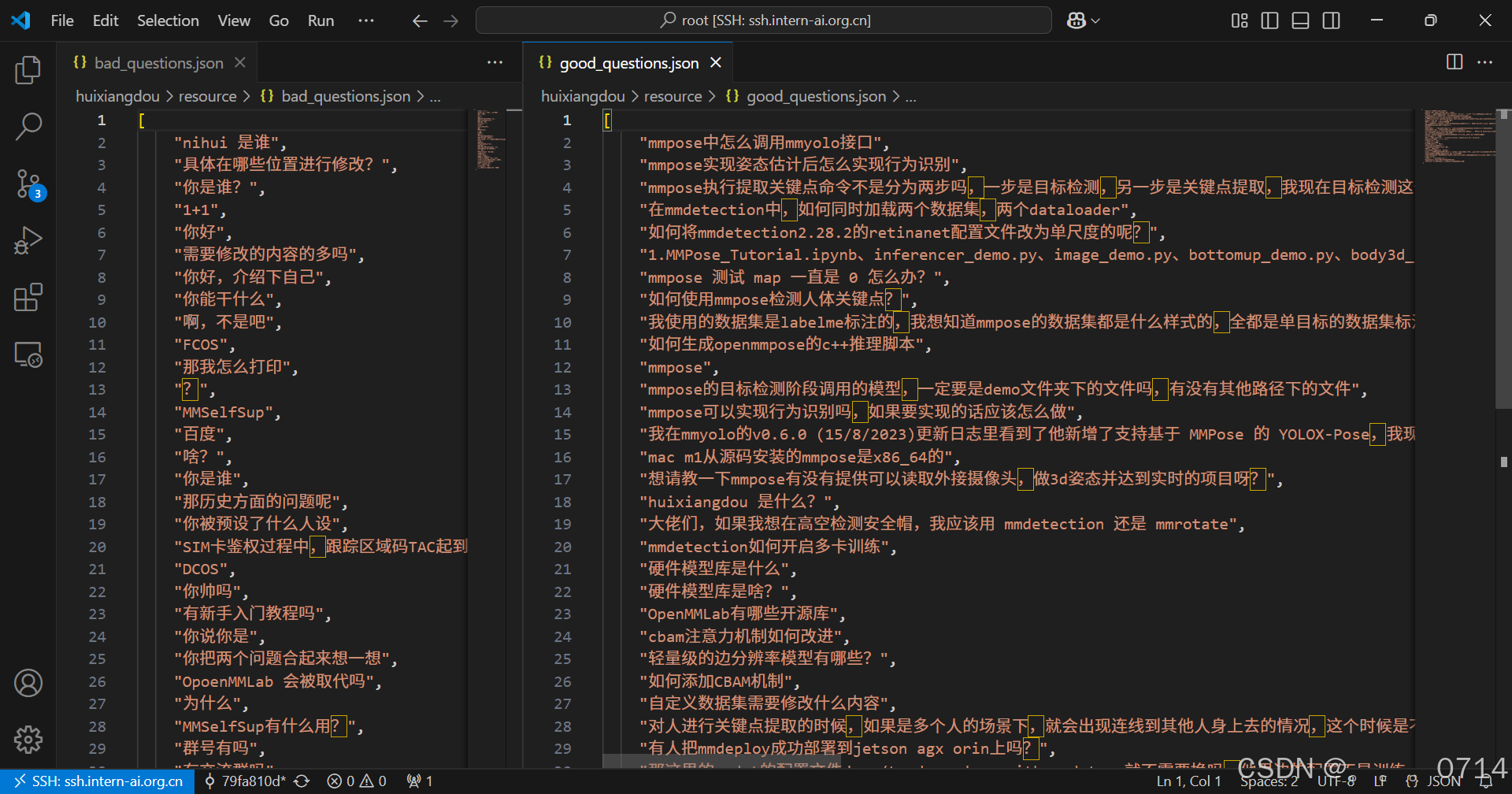This screenshot has height=794, width=1512.
Task: Open the File menu
Action: click(62, 20)
